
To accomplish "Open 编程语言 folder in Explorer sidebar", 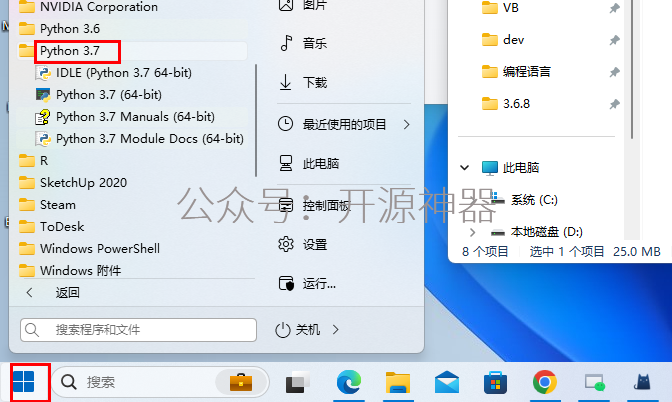I will (516, 72).
